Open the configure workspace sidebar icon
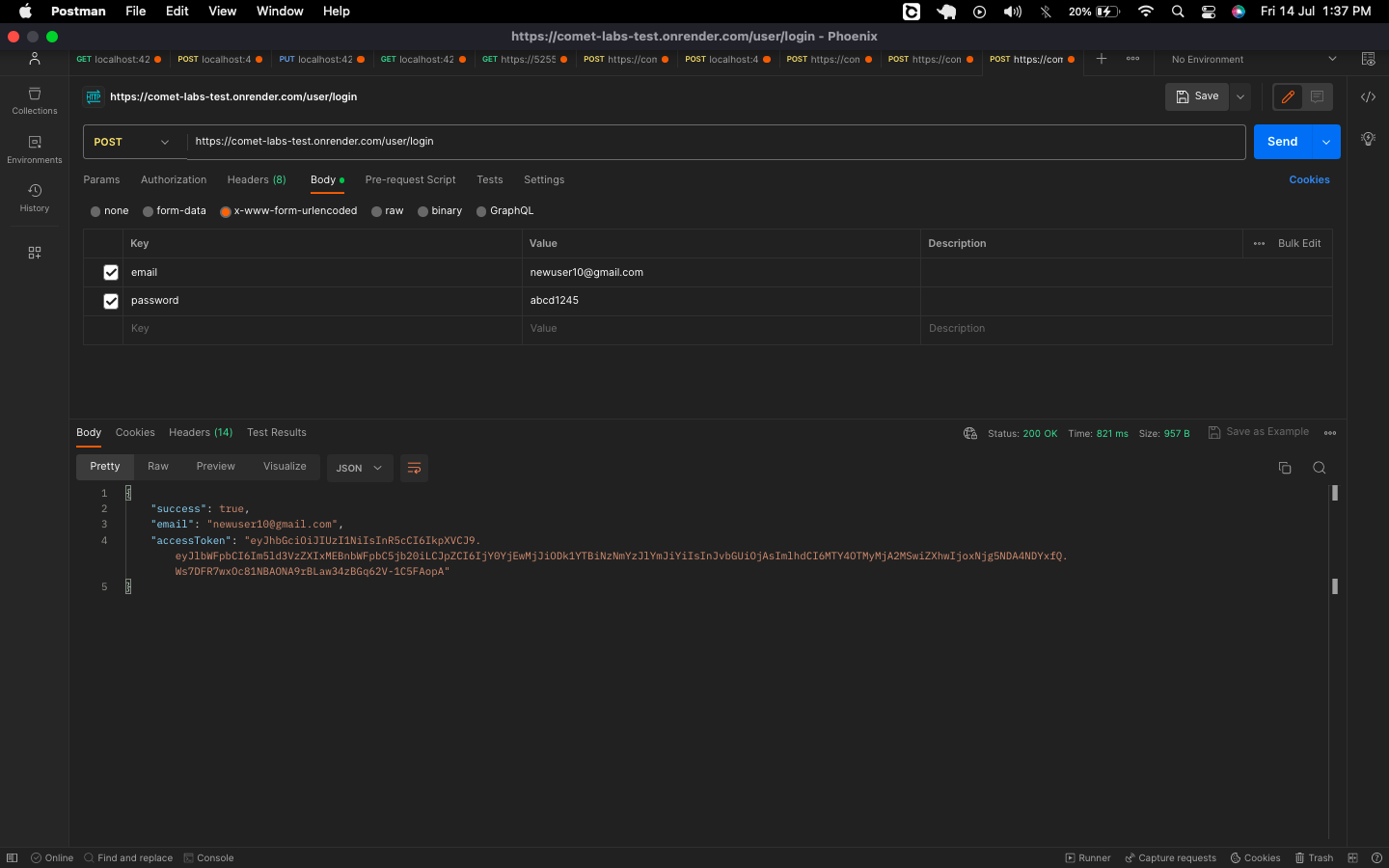Image resolution: width=1389 pixels, height=868 pixels. [x=35, y=253]
